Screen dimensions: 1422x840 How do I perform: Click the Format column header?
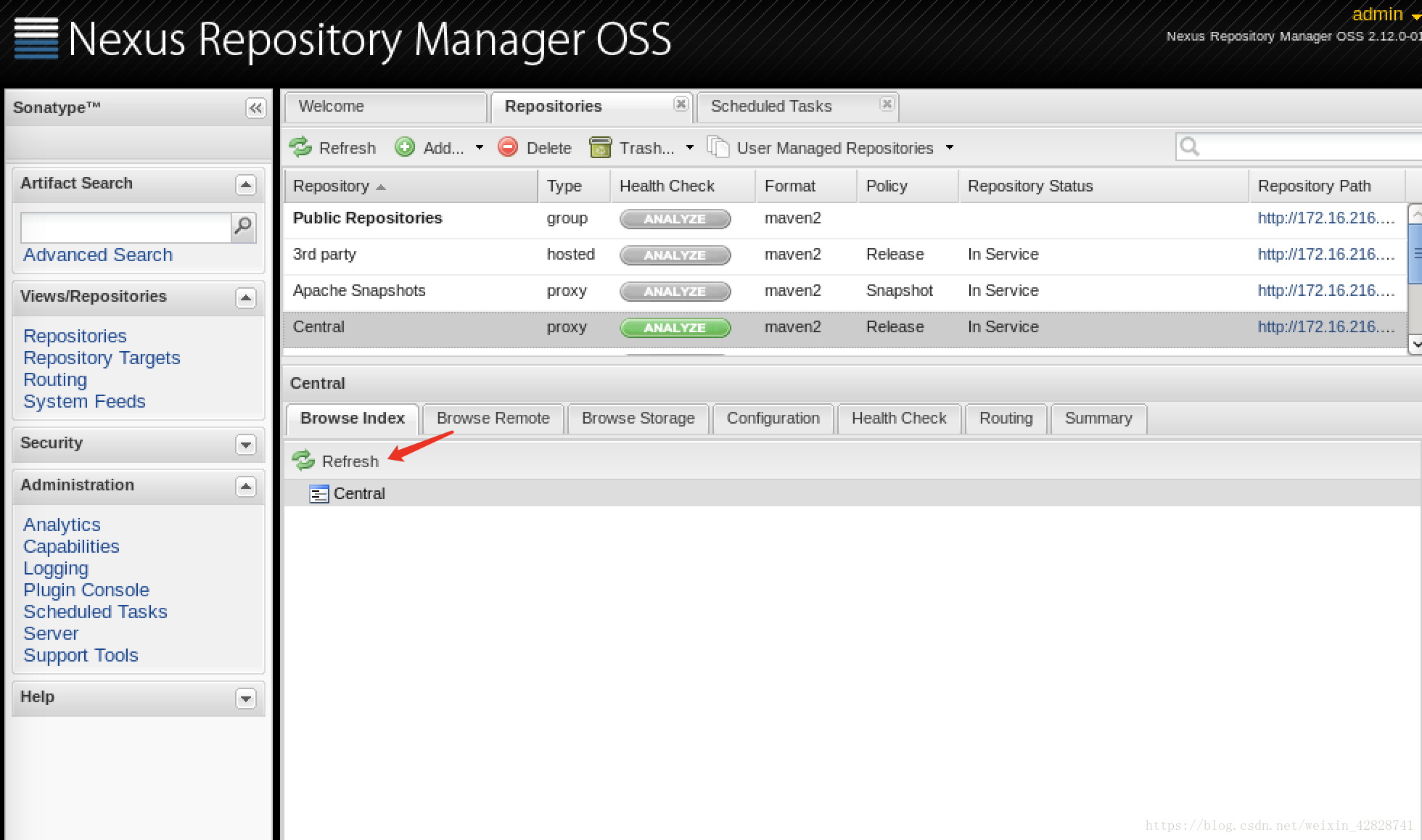click(x=806, y=186)
